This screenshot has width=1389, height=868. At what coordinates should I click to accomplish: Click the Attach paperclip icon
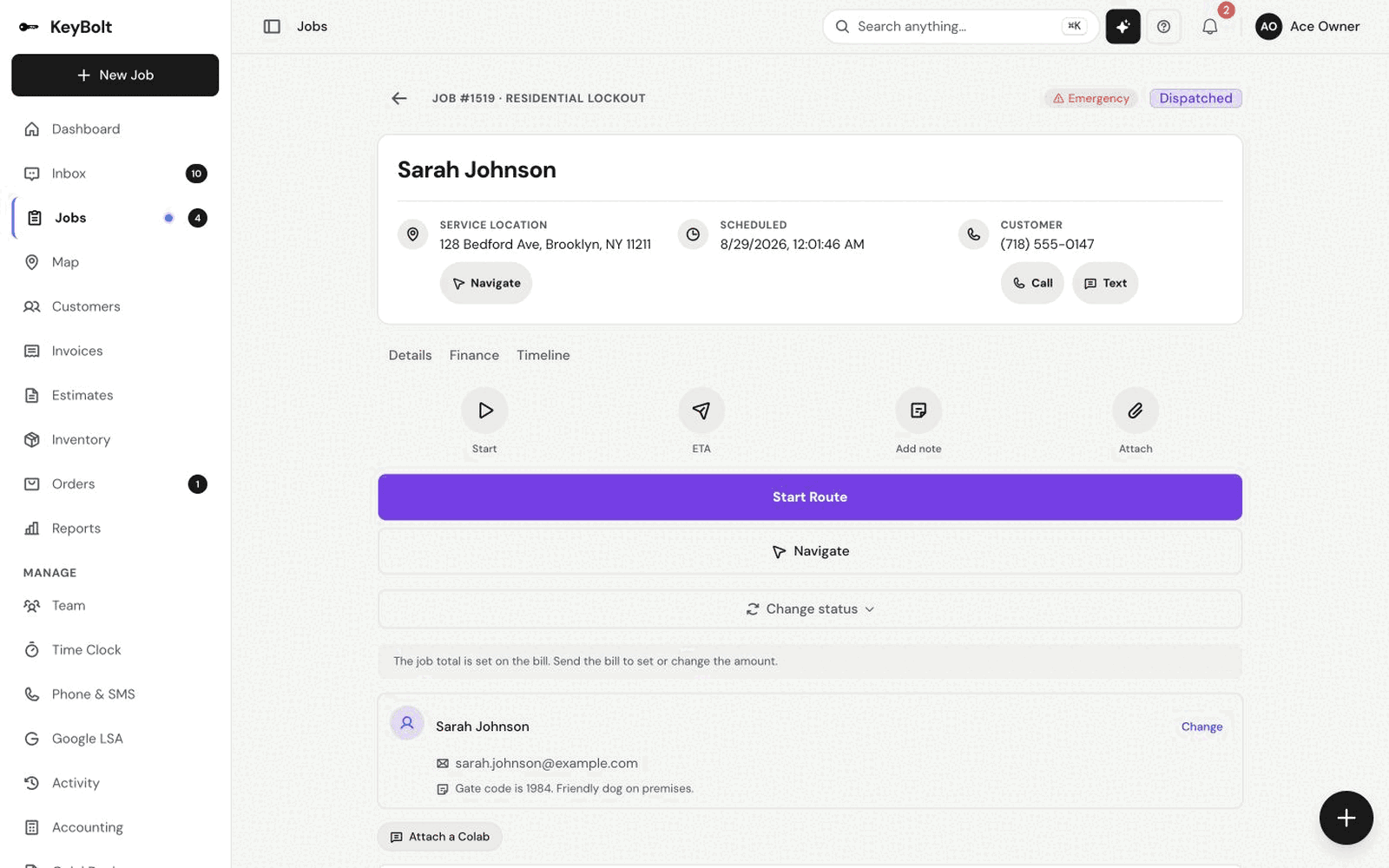tap(1136, 411)
